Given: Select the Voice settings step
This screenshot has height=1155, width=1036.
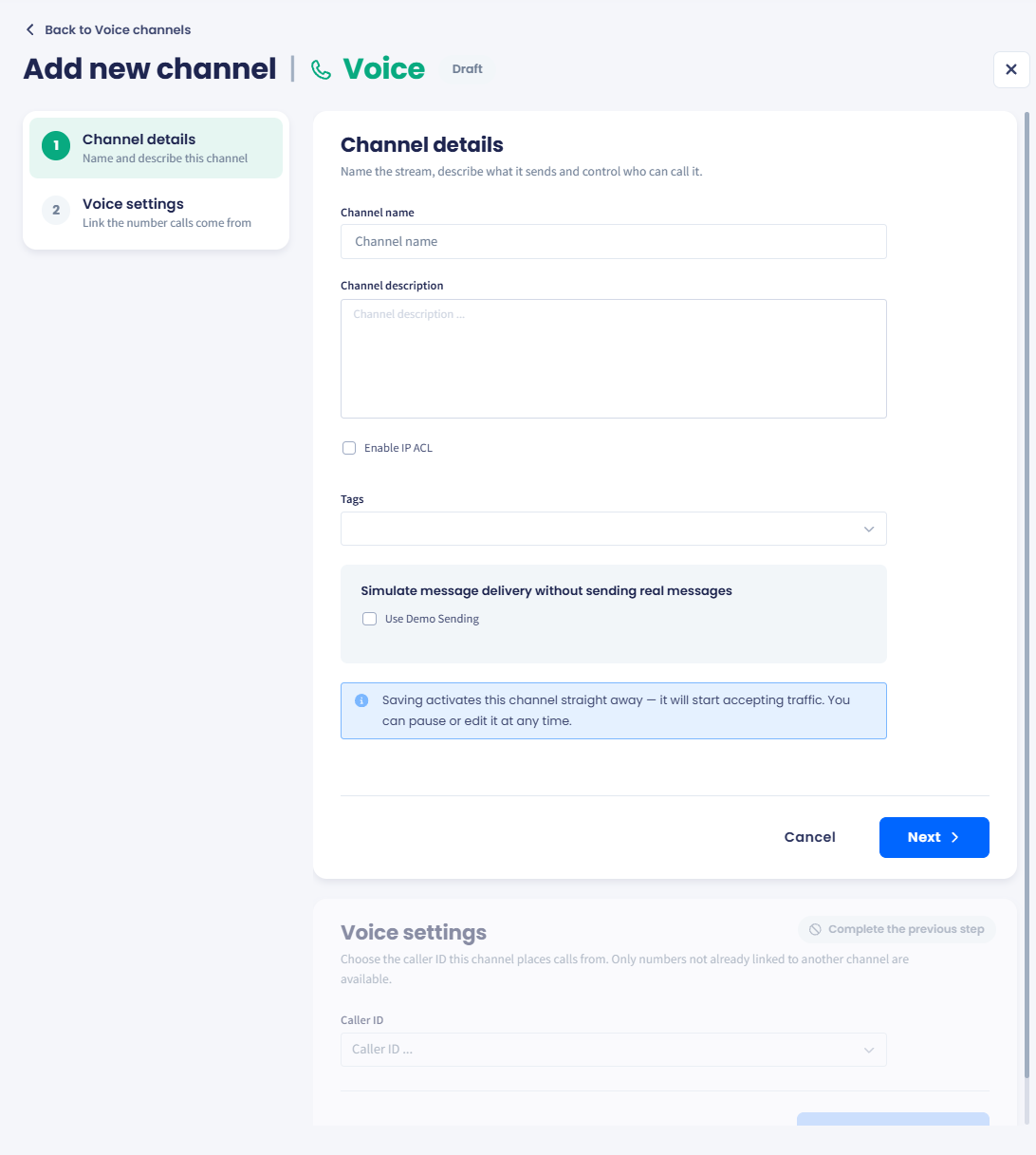Looking at the screenshot, I should coord(156,213).
